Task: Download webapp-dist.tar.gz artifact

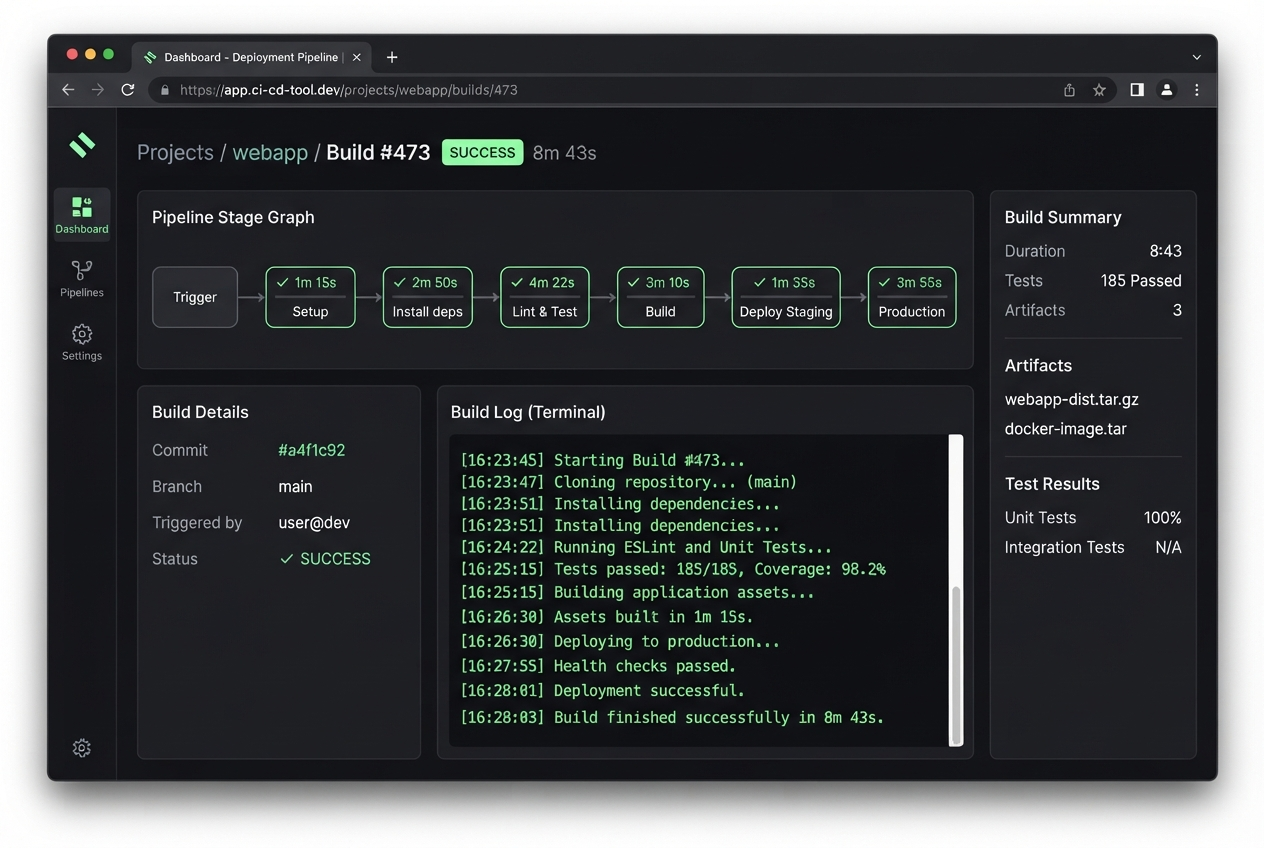Action: 1071,399
